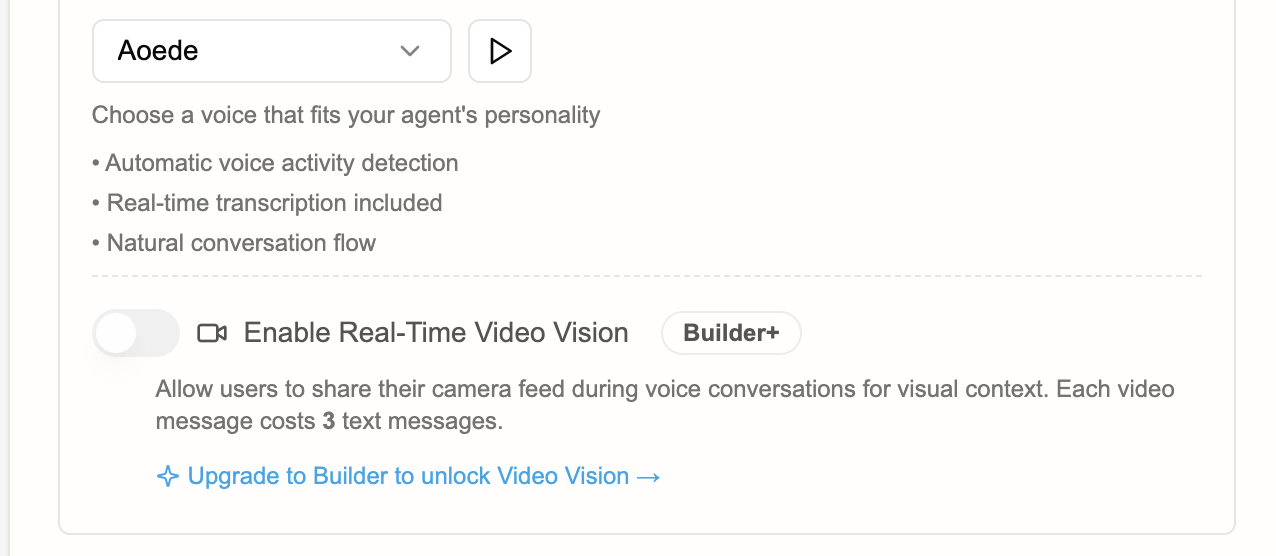Click the voice personality hint text
Viewport: 1276px width, 556px height.
(x=346, y=115)
